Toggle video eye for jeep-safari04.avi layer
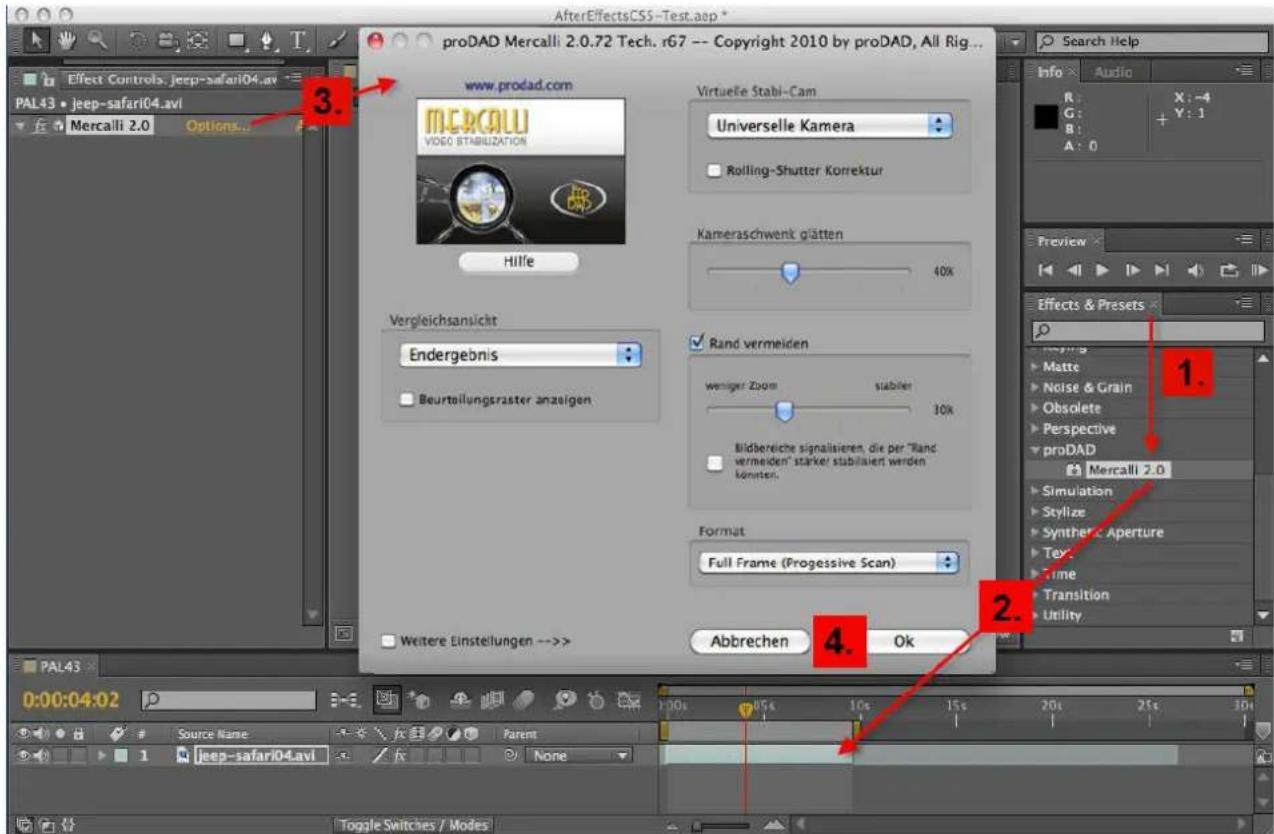This screenshot has height=834, width=1274. (x=25, y=756)
